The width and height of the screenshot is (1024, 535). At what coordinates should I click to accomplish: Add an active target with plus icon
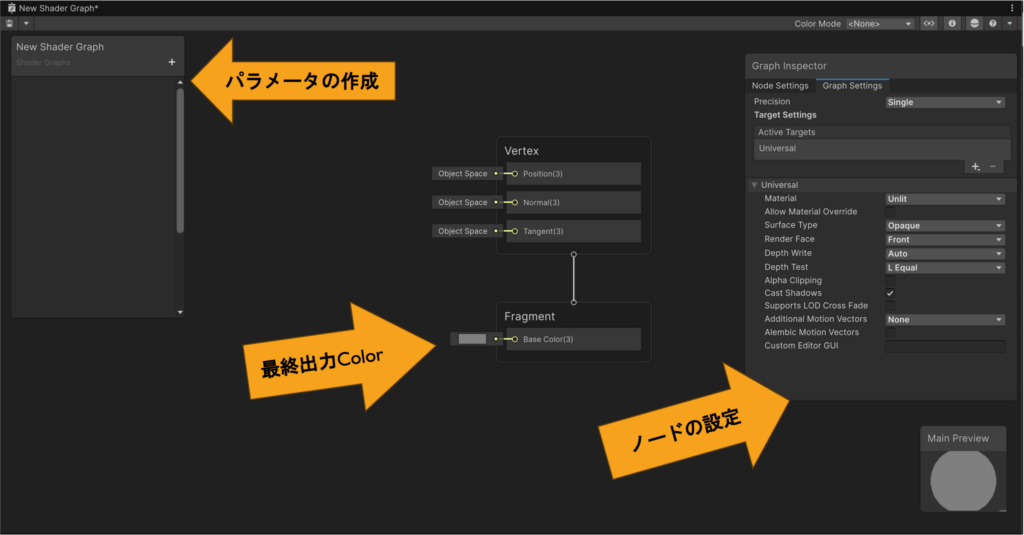click(975, 167)
